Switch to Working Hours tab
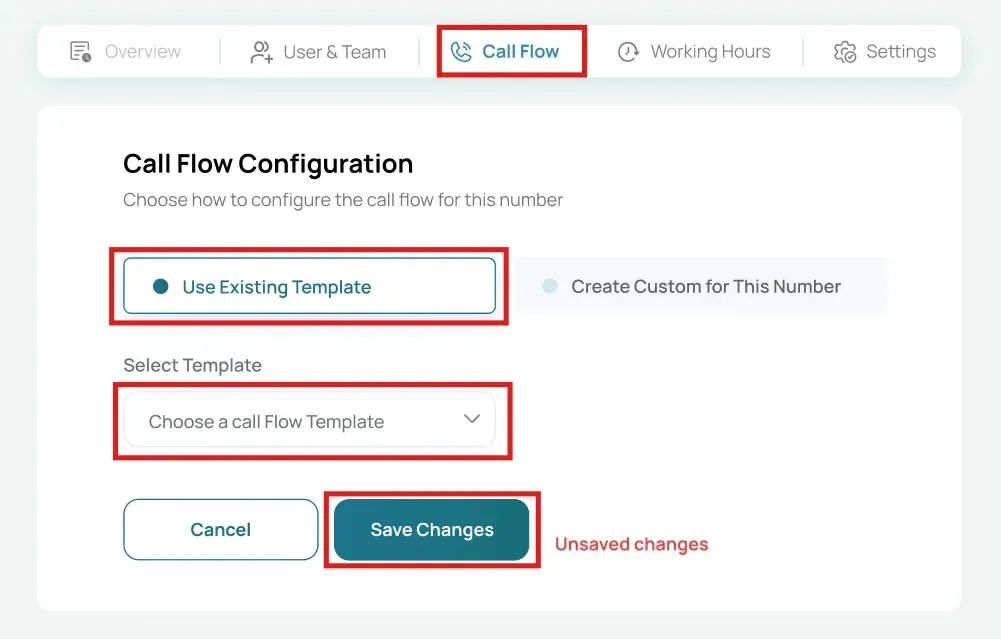This screenshot has width=1001, height=639. [694, 52]
